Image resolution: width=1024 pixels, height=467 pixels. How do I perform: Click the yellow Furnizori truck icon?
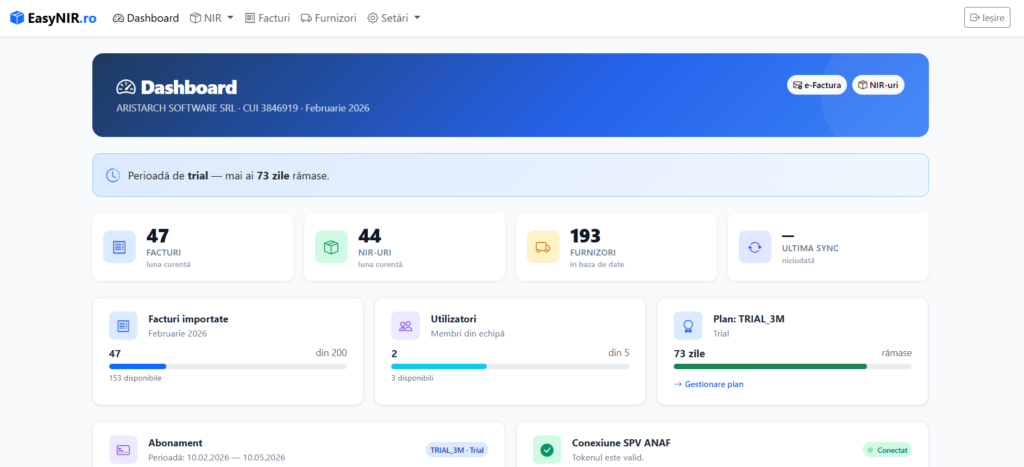[543, 246]
